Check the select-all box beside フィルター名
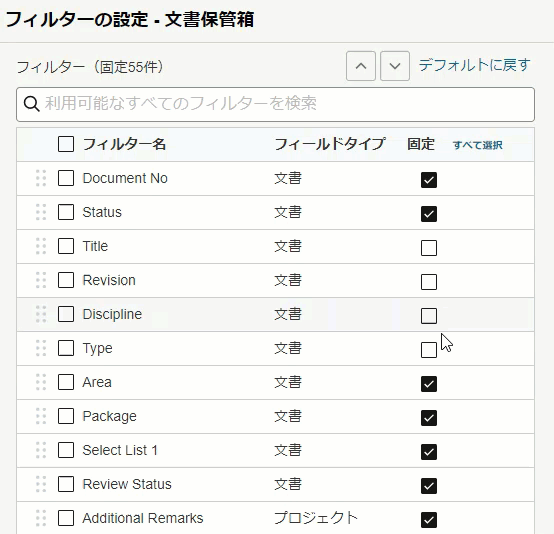The width and height of the screenshot is (554, 534). click(66, 144)
